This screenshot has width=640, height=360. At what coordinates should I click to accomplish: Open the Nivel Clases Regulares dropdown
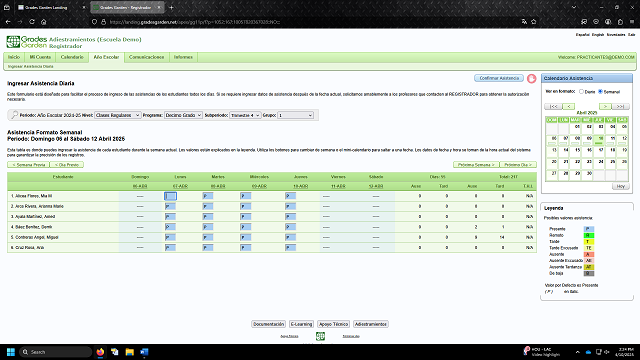pyautogui.click(x=118, y=115)
